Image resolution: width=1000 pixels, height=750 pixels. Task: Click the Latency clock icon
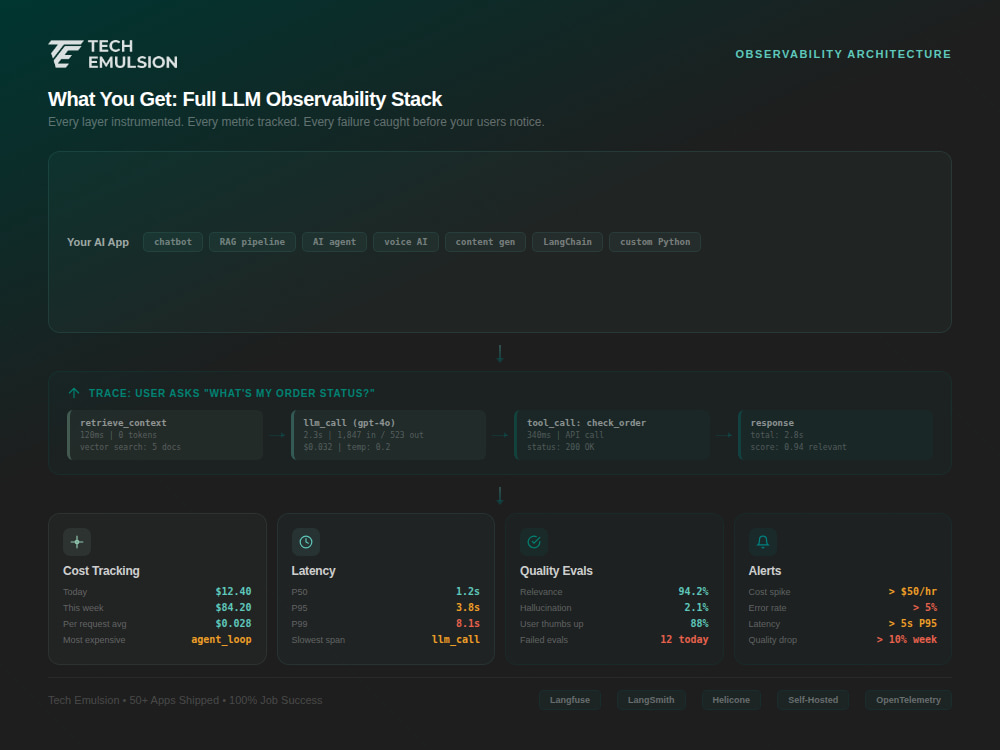pyautogui.click(x=305, y=542)
